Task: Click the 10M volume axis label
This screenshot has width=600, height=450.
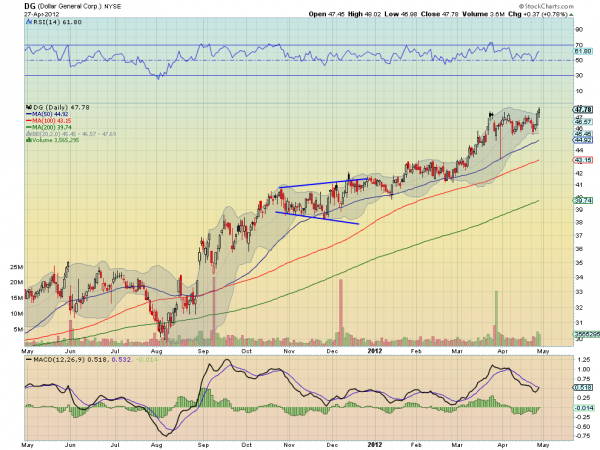Action: click(16, 314)
